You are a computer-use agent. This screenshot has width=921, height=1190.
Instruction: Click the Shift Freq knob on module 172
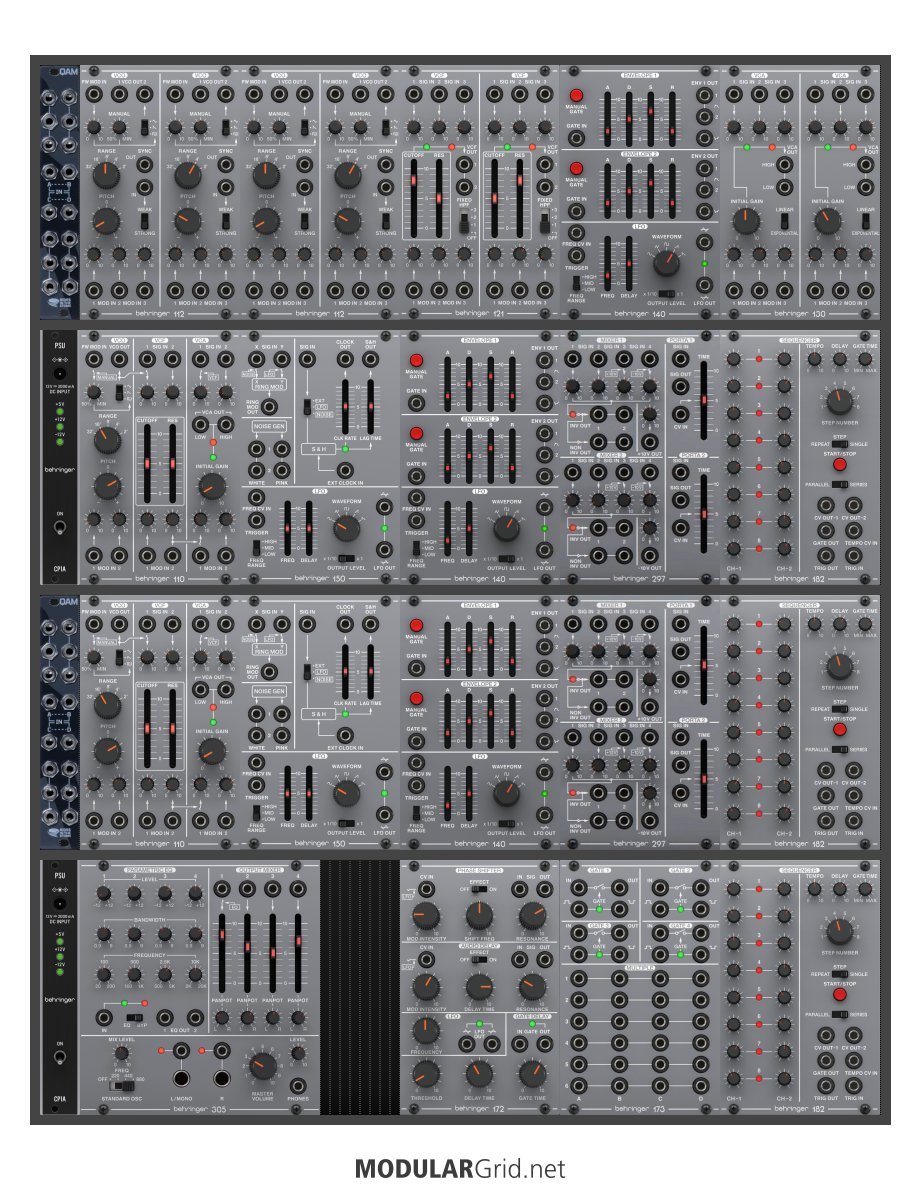click(x=479, y=916)
